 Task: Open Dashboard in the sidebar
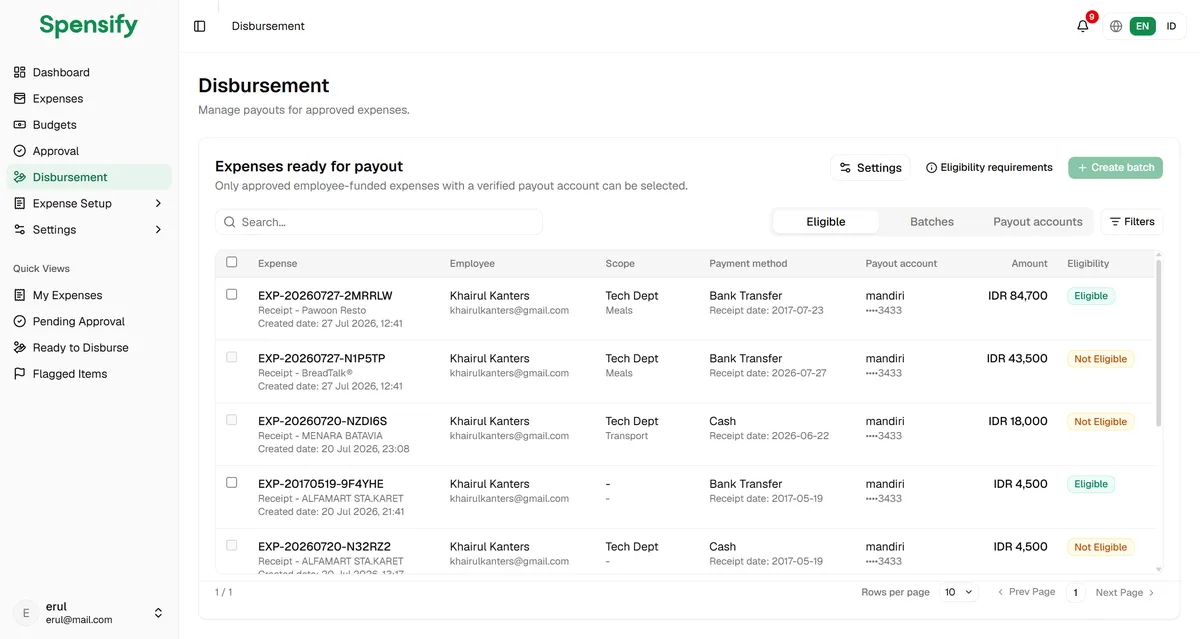tap(89, 72)
